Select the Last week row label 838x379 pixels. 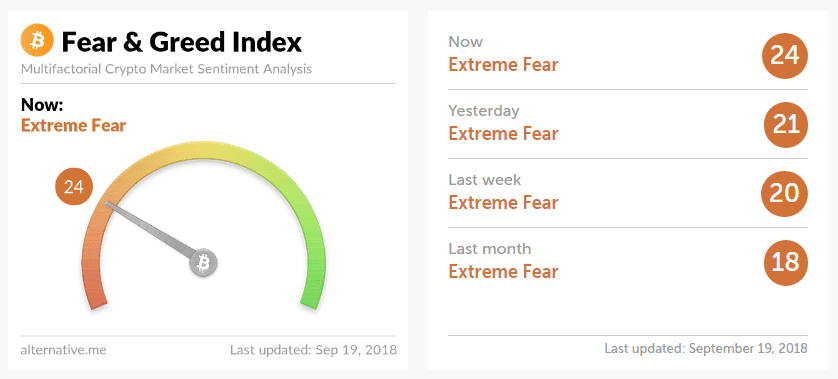(485, 180)
